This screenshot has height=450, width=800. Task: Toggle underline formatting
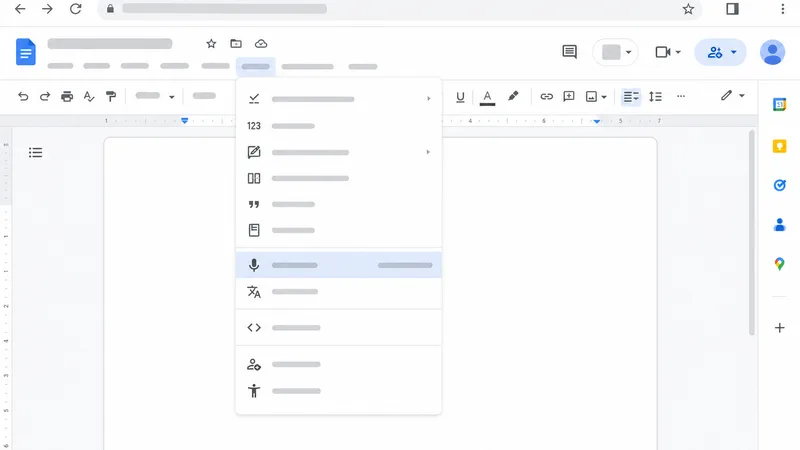460,96
